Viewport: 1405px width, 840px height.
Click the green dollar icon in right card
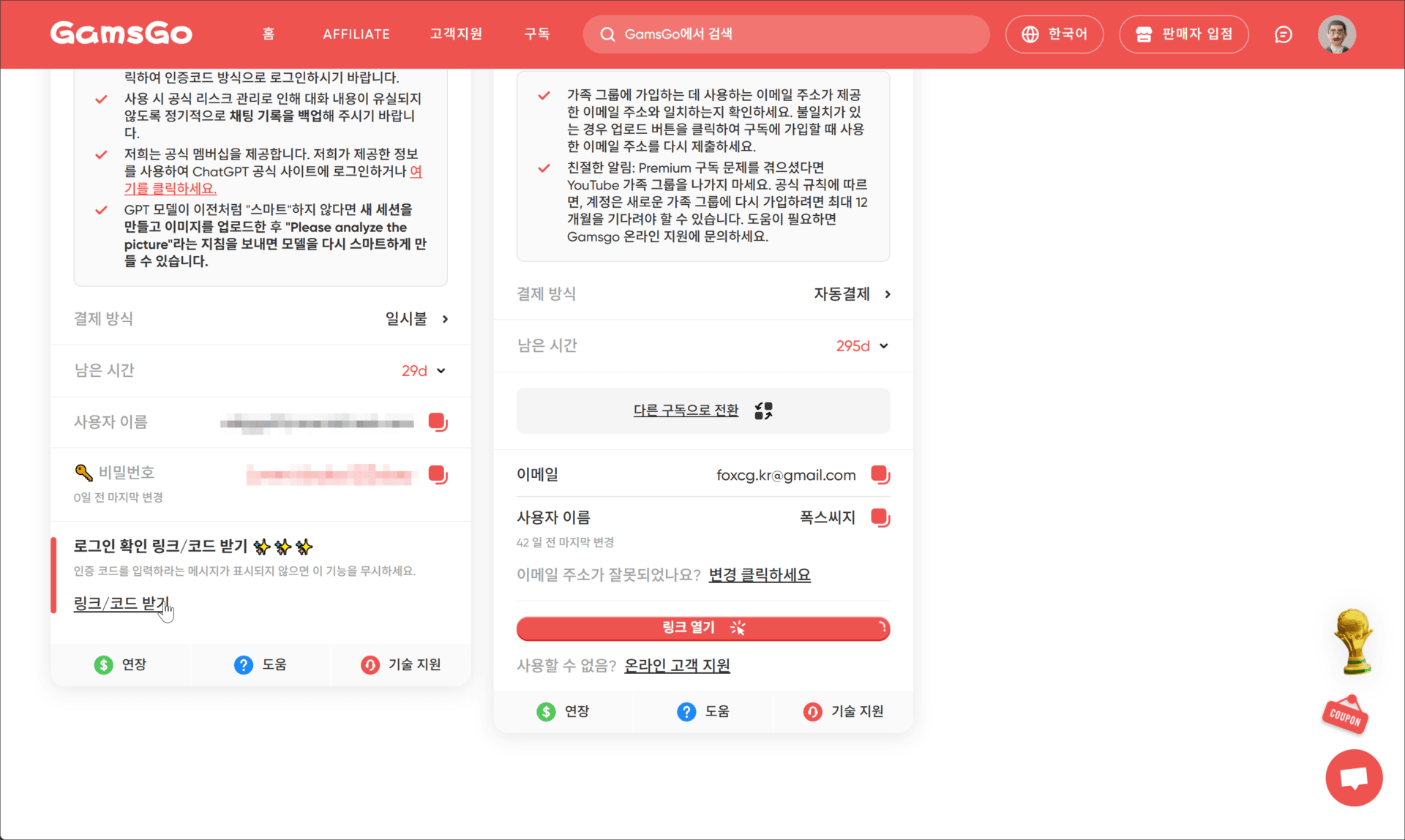click(x=546, y=712)
